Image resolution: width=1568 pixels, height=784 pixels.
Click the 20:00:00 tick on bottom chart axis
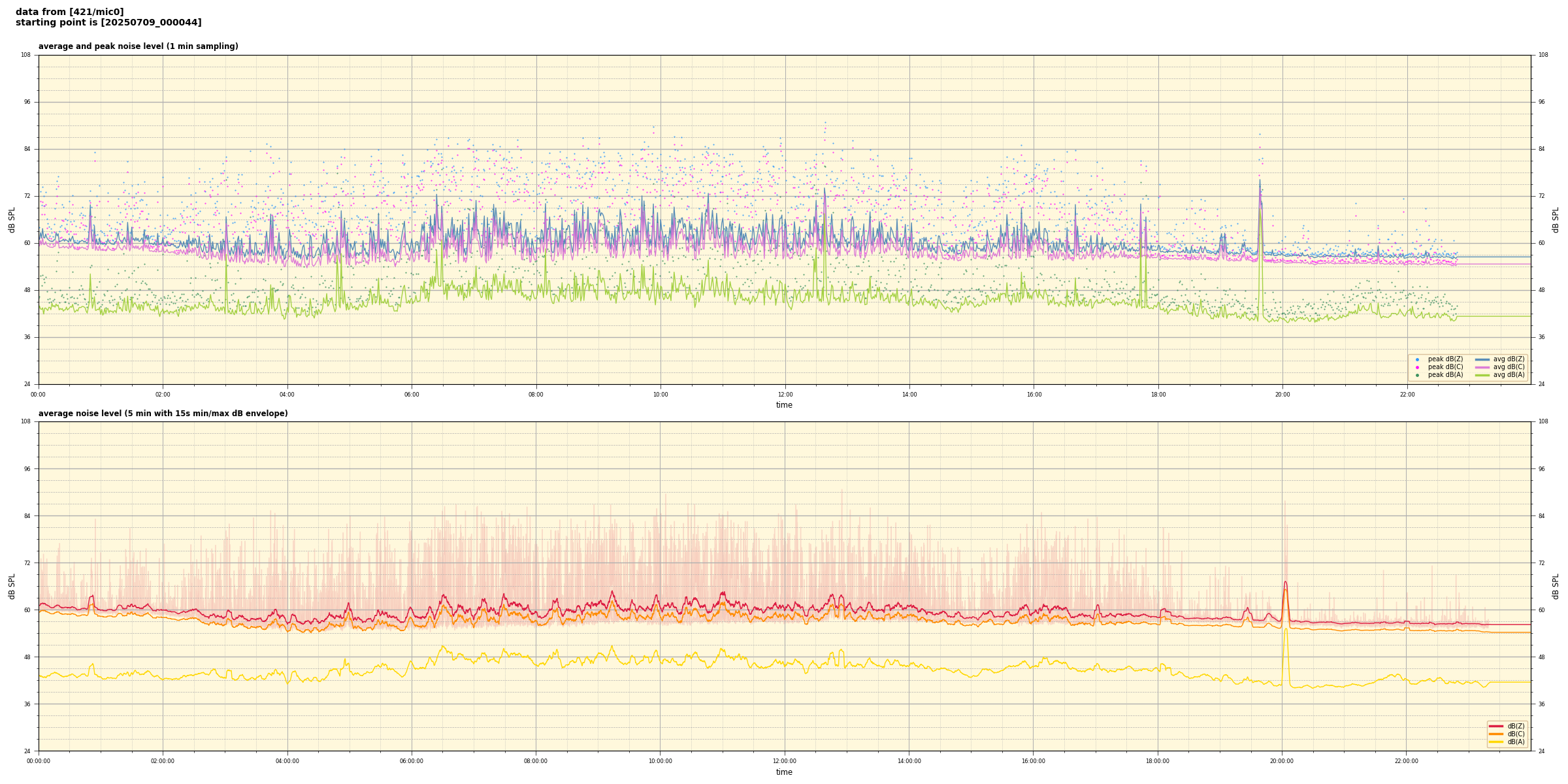tap(1282, 761)
